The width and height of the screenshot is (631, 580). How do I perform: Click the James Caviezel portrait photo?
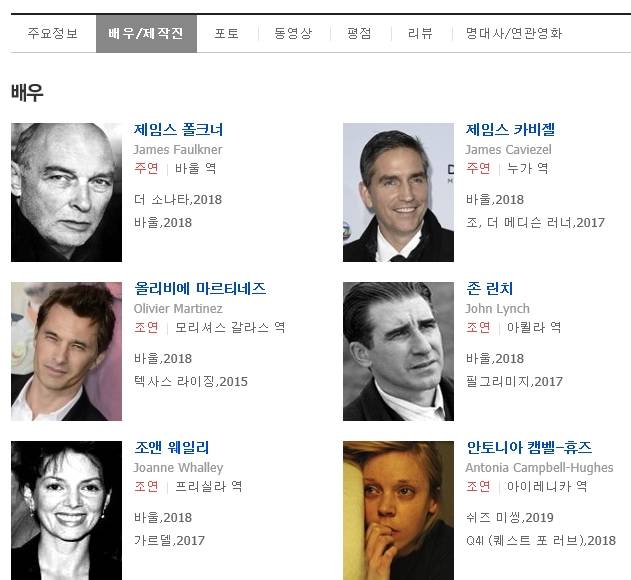398,192
